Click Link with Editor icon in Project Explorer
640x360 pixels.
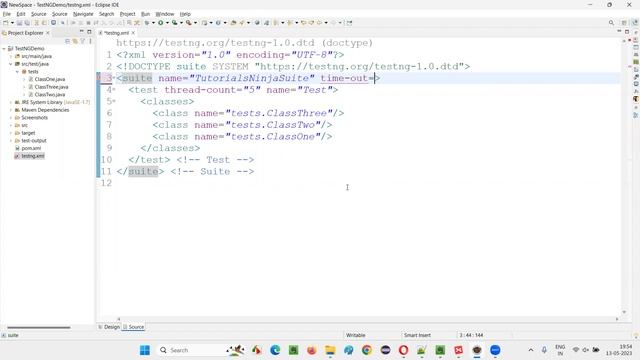75,41
